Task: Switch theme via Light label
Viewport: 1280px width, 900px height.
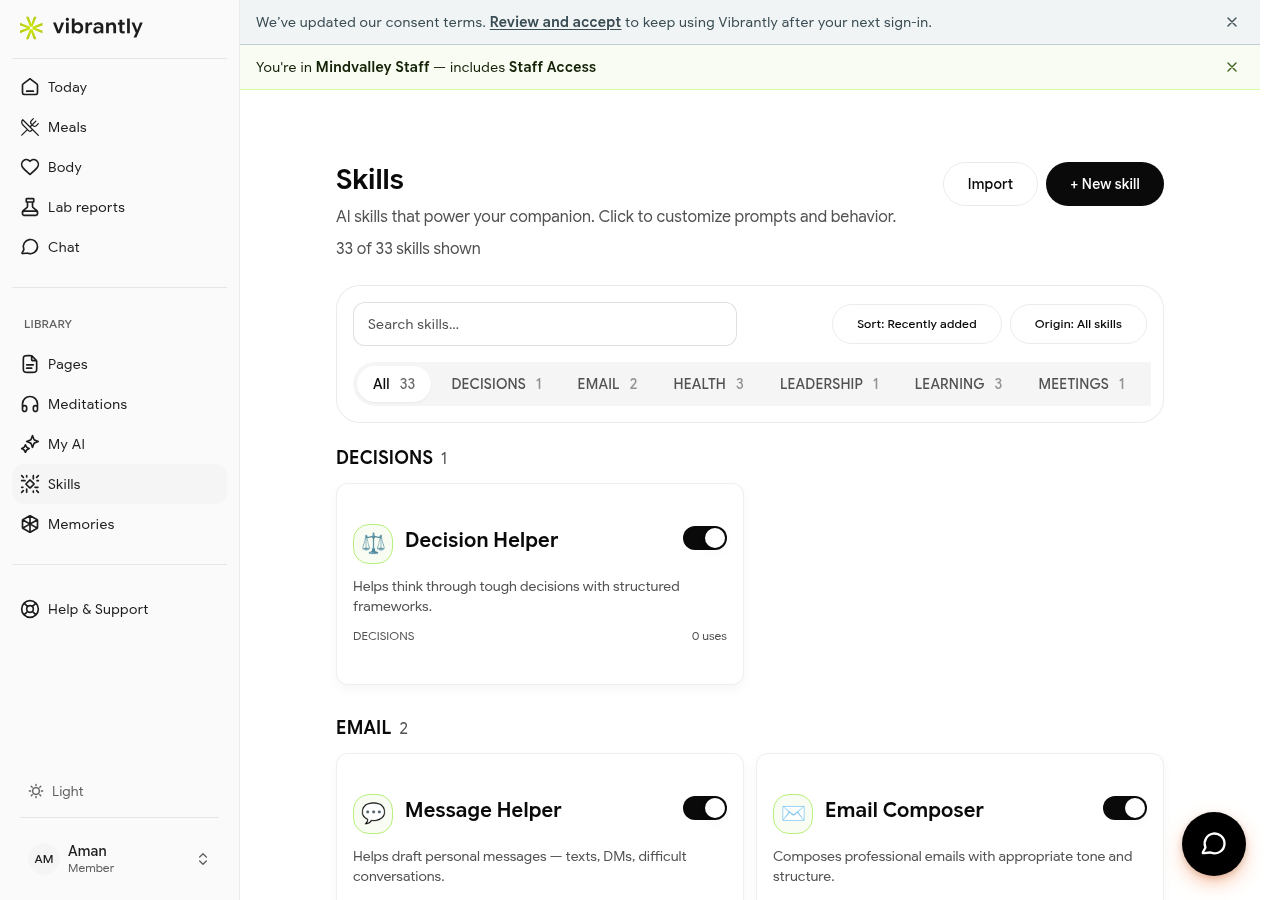Action: [68, 791]
